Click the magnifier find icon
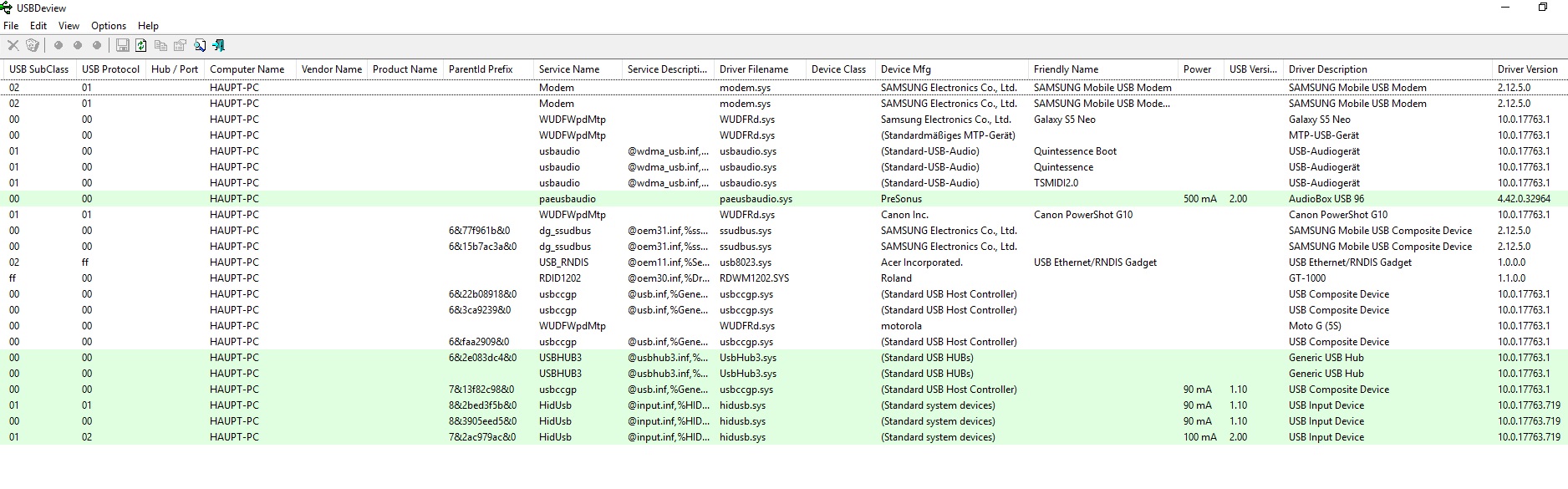Screen dimensions: 1568x489 200,45
